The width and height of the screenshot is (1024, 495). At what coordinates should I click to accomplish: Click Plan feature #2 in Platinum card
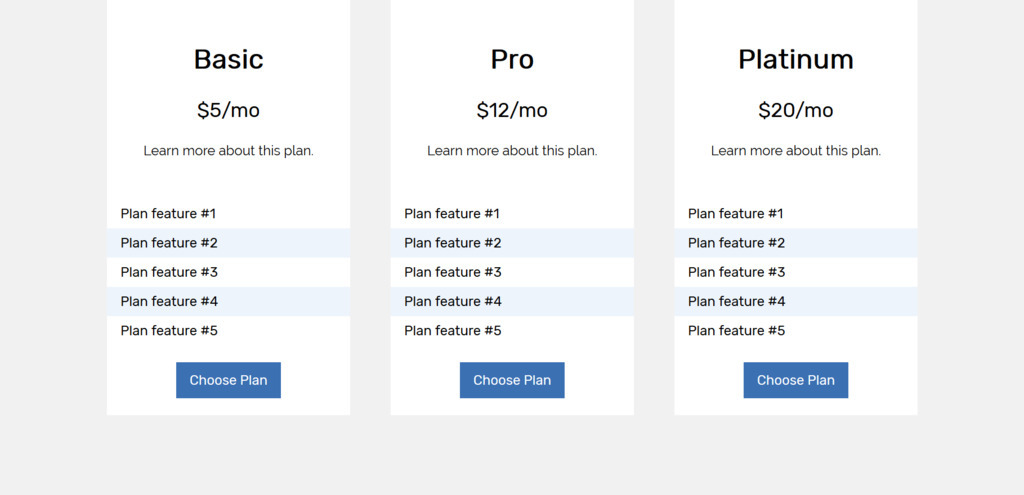(x=737, y=243)
